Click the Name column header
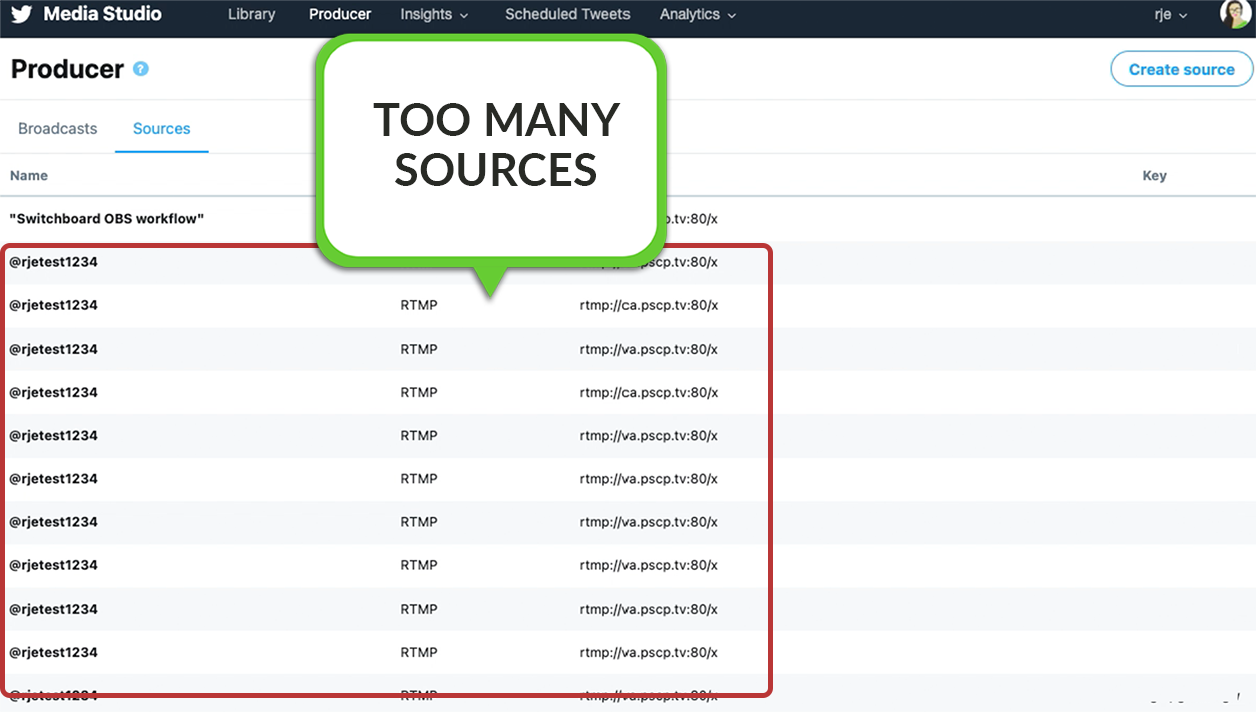The width and height of the screenshot is (1256, 712). (x=29, y=175)
